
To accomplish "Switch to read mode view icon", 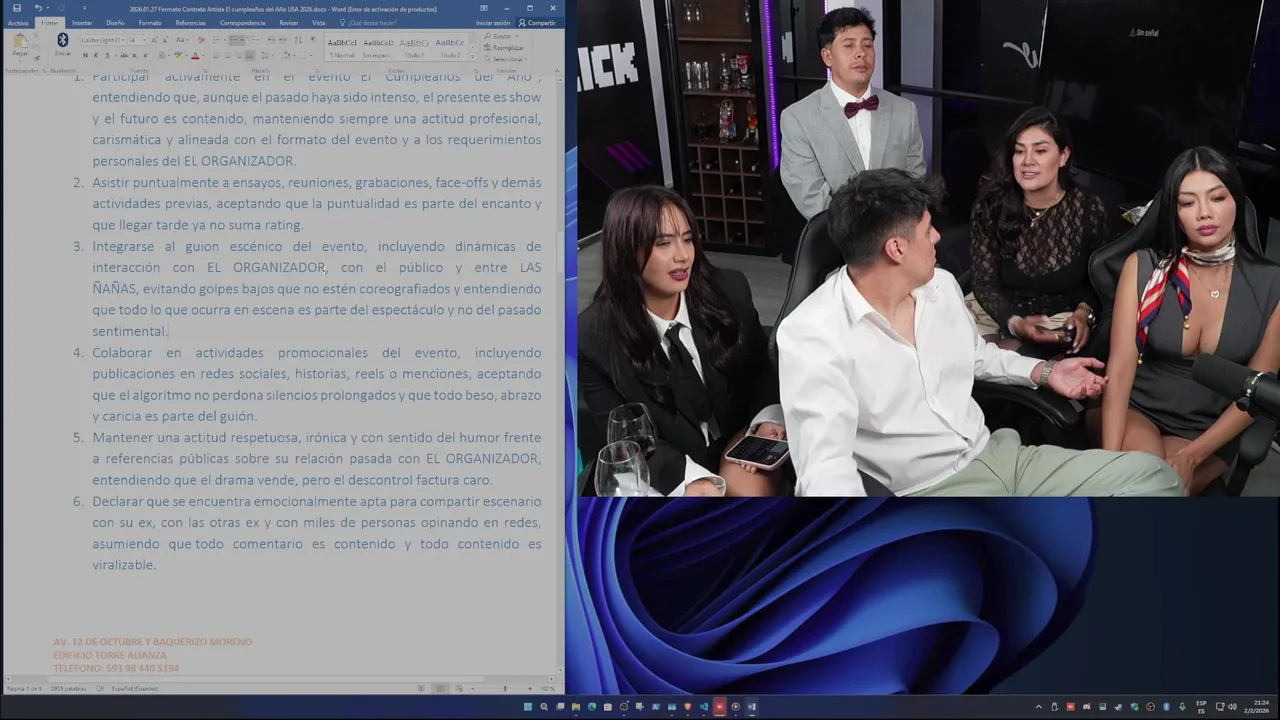I will point(421,688).
